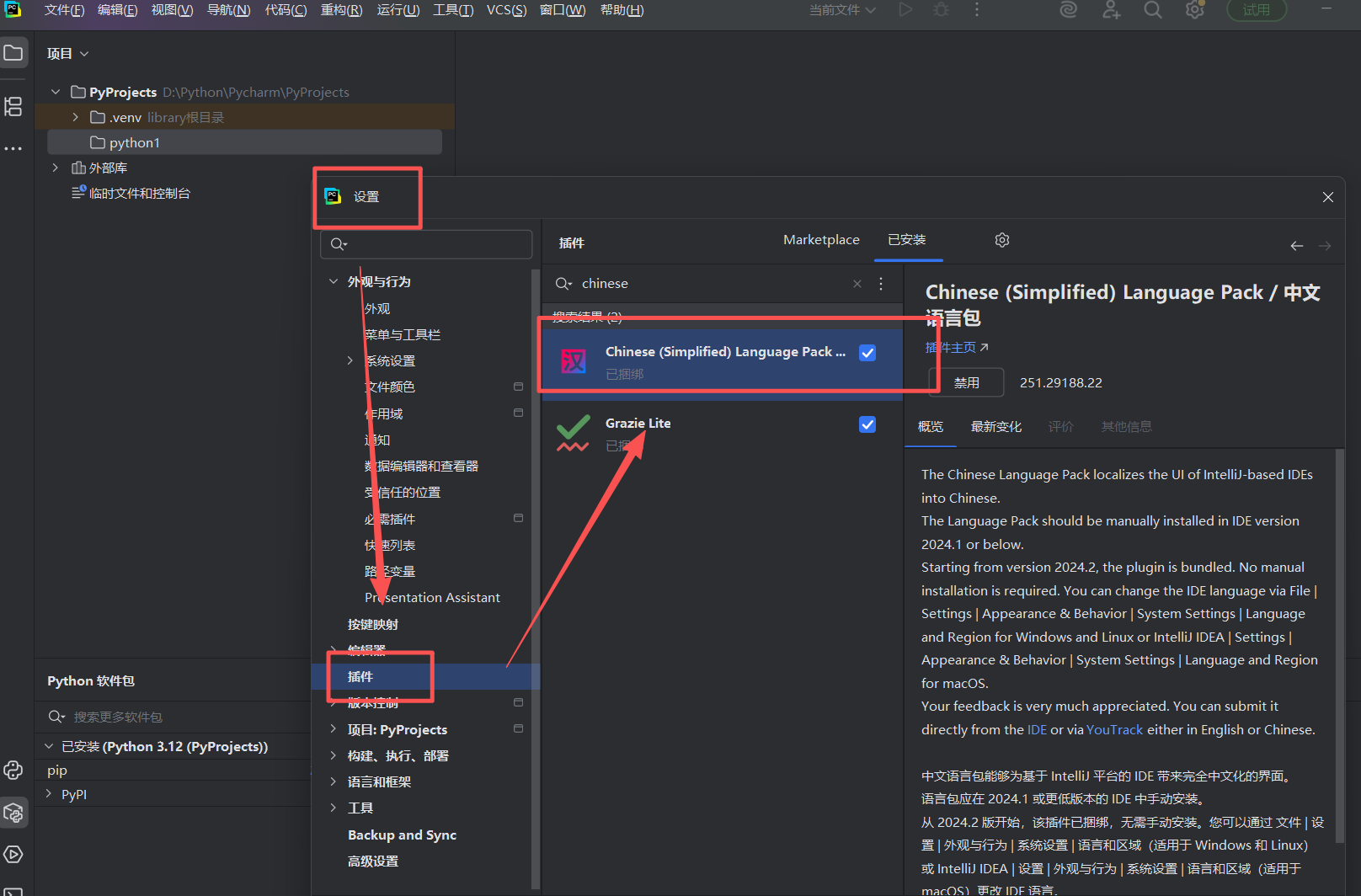Select the 概览 tab in plugin details
The width and height of the screenshot is (1361, 896).
[x=931, y=427]
